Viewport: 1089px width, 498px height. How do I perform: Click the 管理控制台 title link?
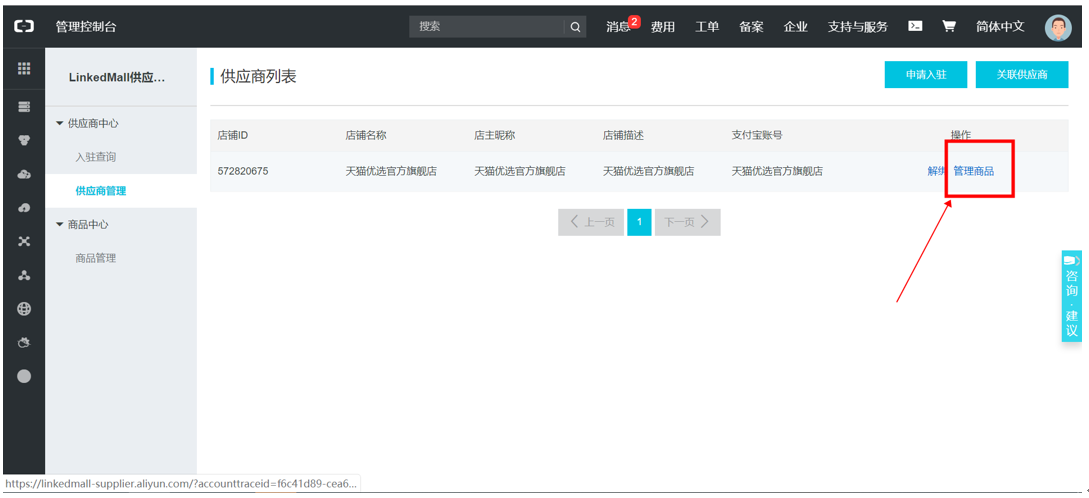coord(86,27)
